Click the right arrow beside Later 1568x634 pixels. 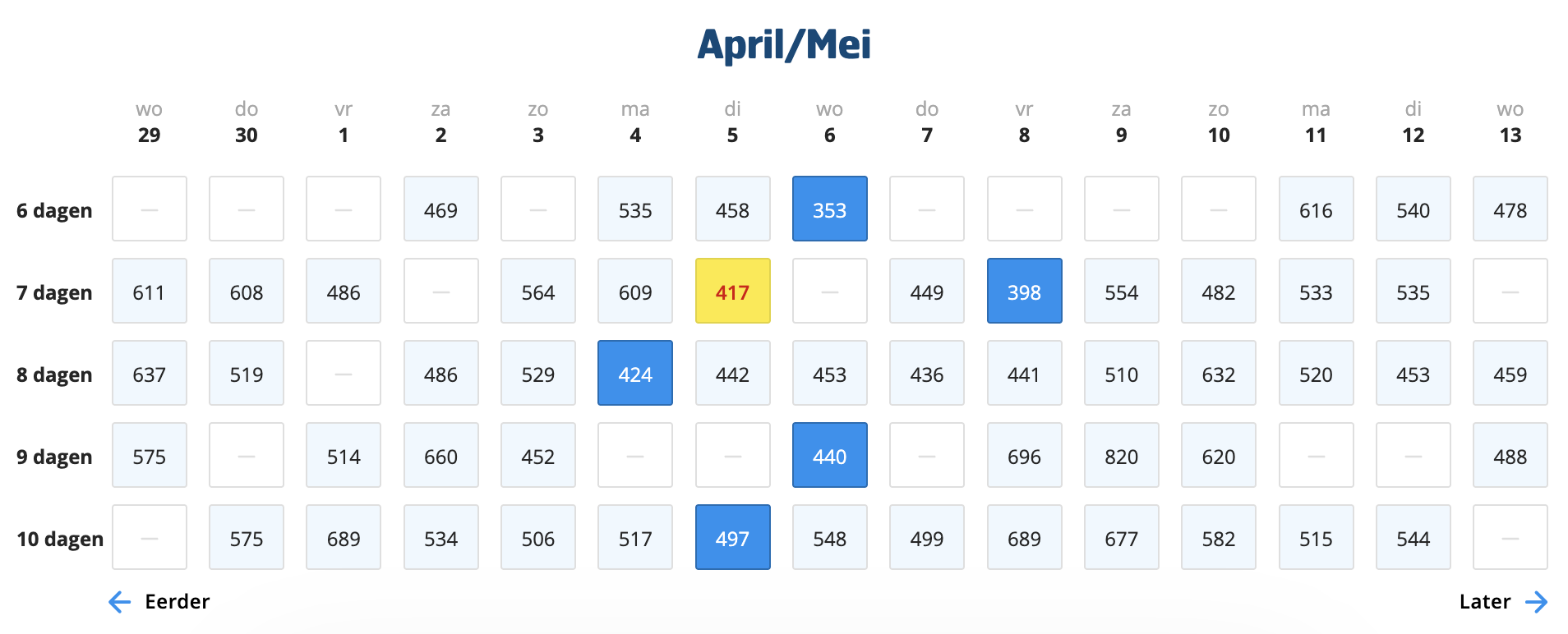1535,602
